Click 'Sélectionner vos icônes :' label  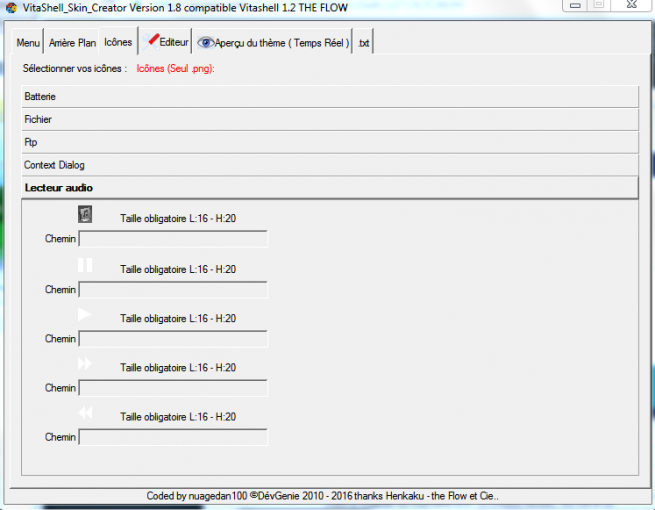pos(75,69)
